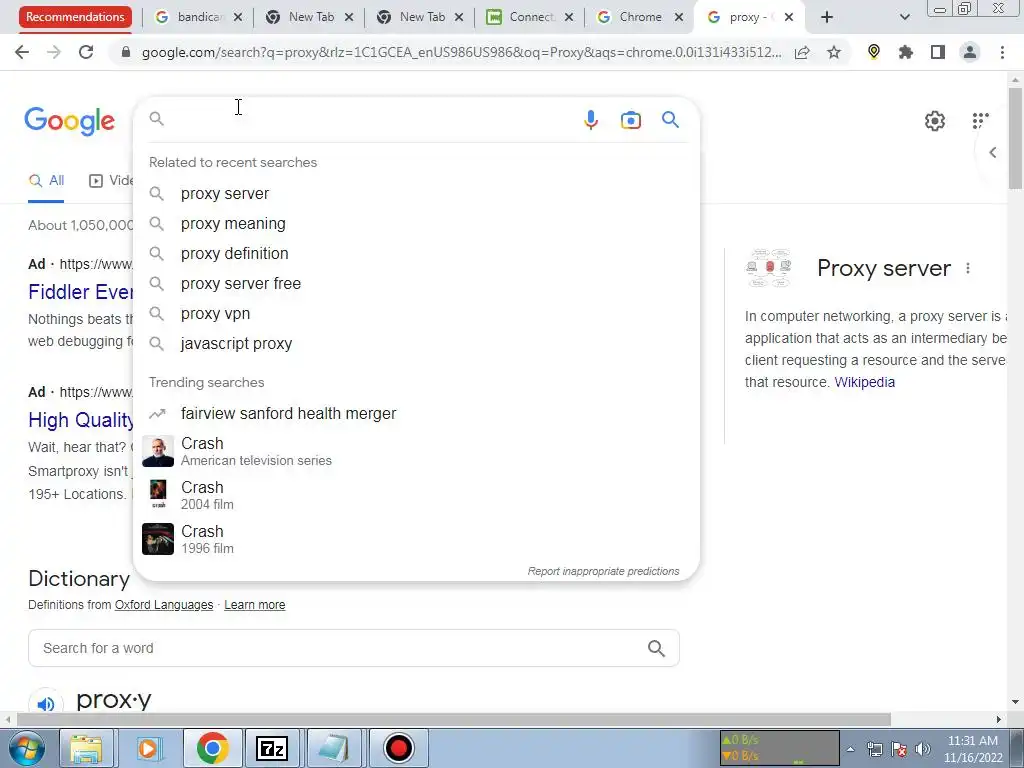The height and width of the screenshot is (768, 1024).
Task: Open Google quick settings gear
Action: point(935,121)
